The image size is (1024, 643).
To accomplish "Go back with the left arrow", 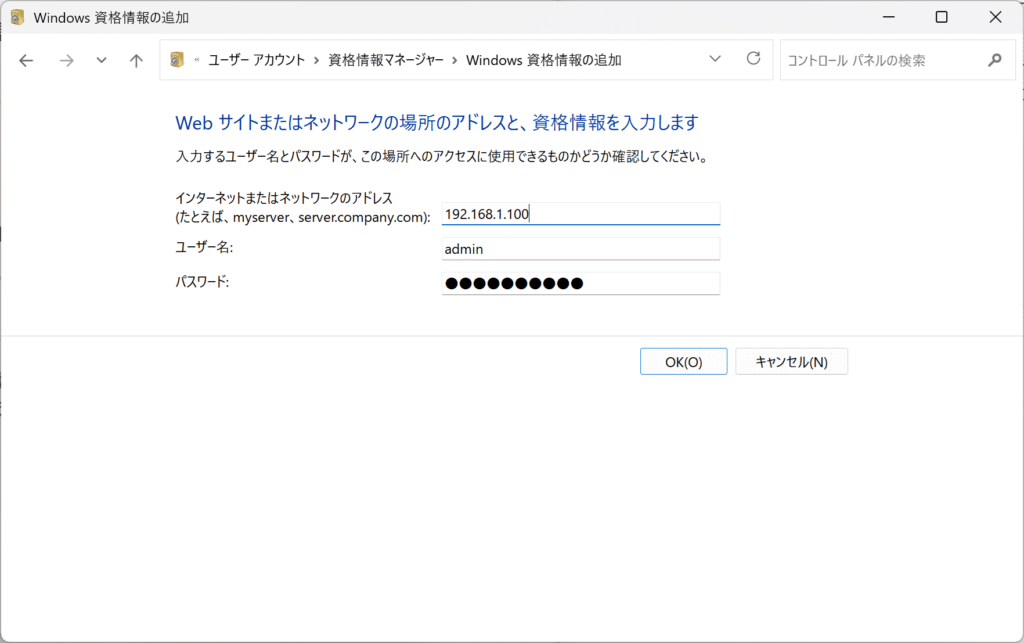I will coord(26,61).
